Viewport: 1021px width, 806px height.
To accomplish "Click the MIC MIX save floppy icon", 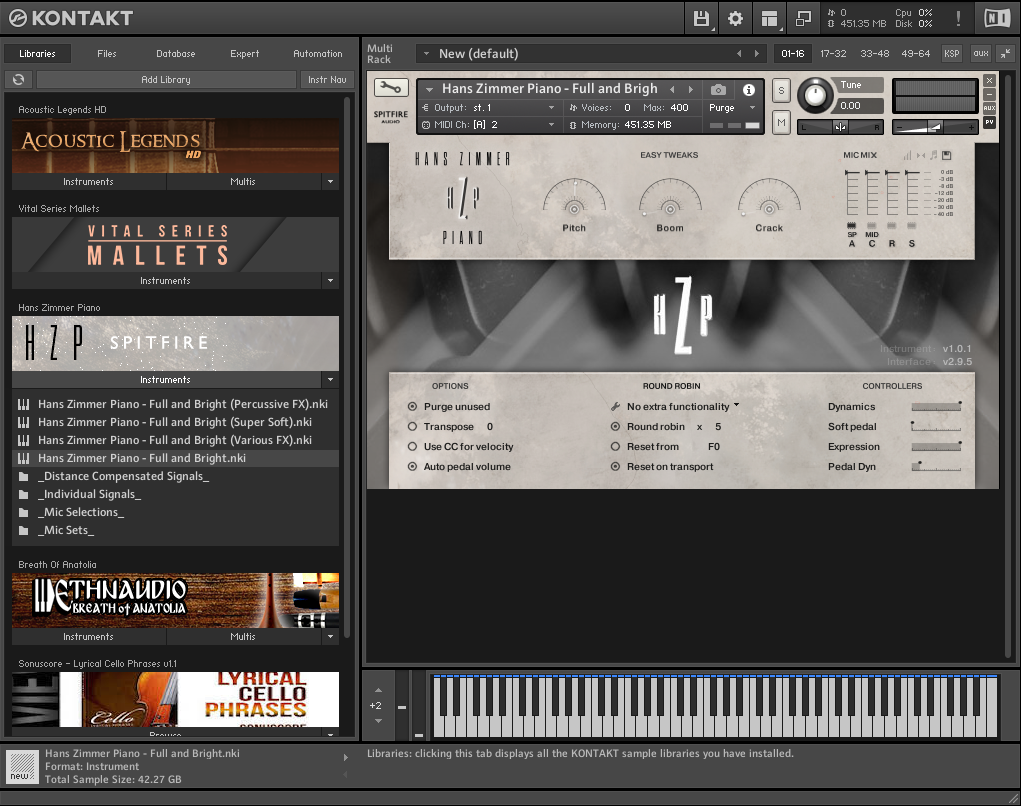I will point(947,155).
